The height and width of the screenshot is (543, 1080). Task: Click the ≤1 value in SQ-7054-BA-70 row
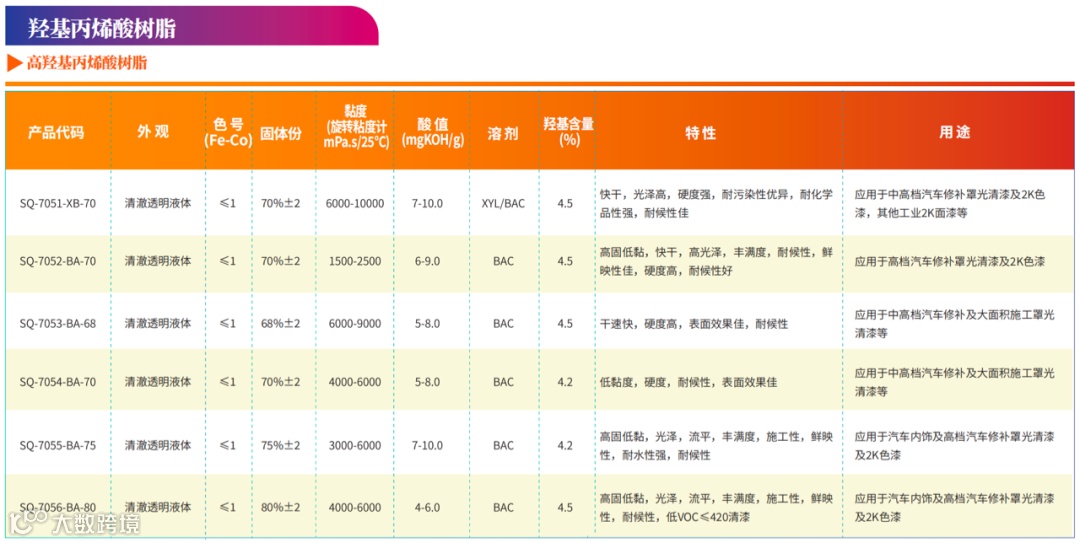point(228,382)
